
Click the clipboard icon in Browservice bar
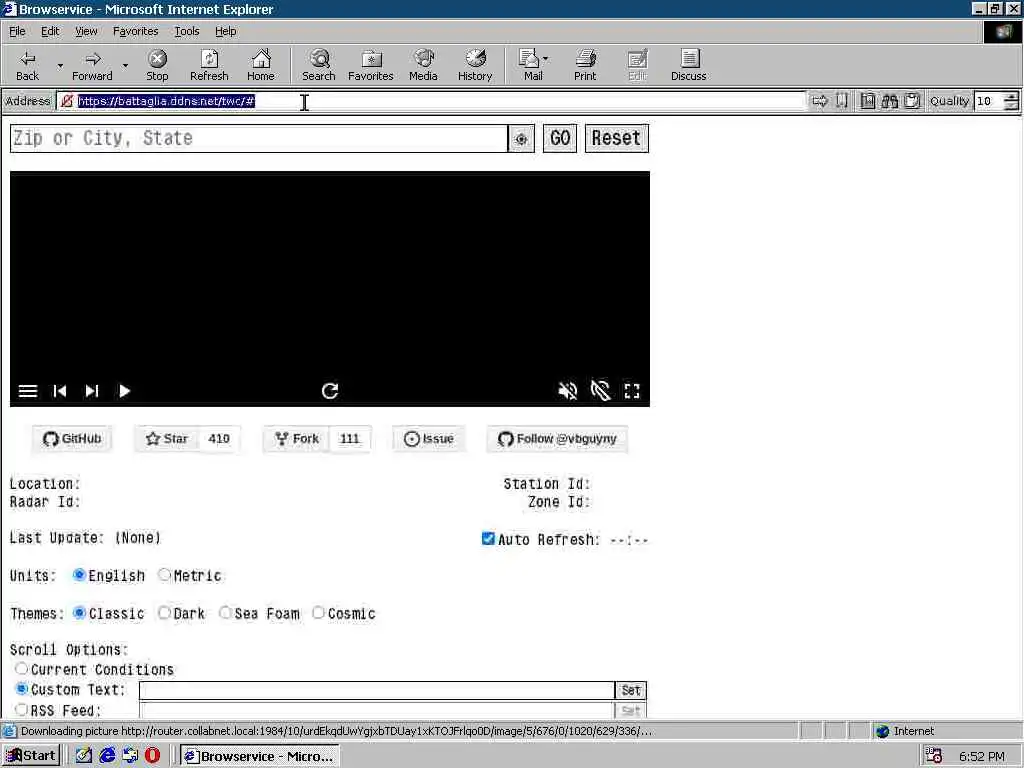pyautogui.click(x=912, y=101)
